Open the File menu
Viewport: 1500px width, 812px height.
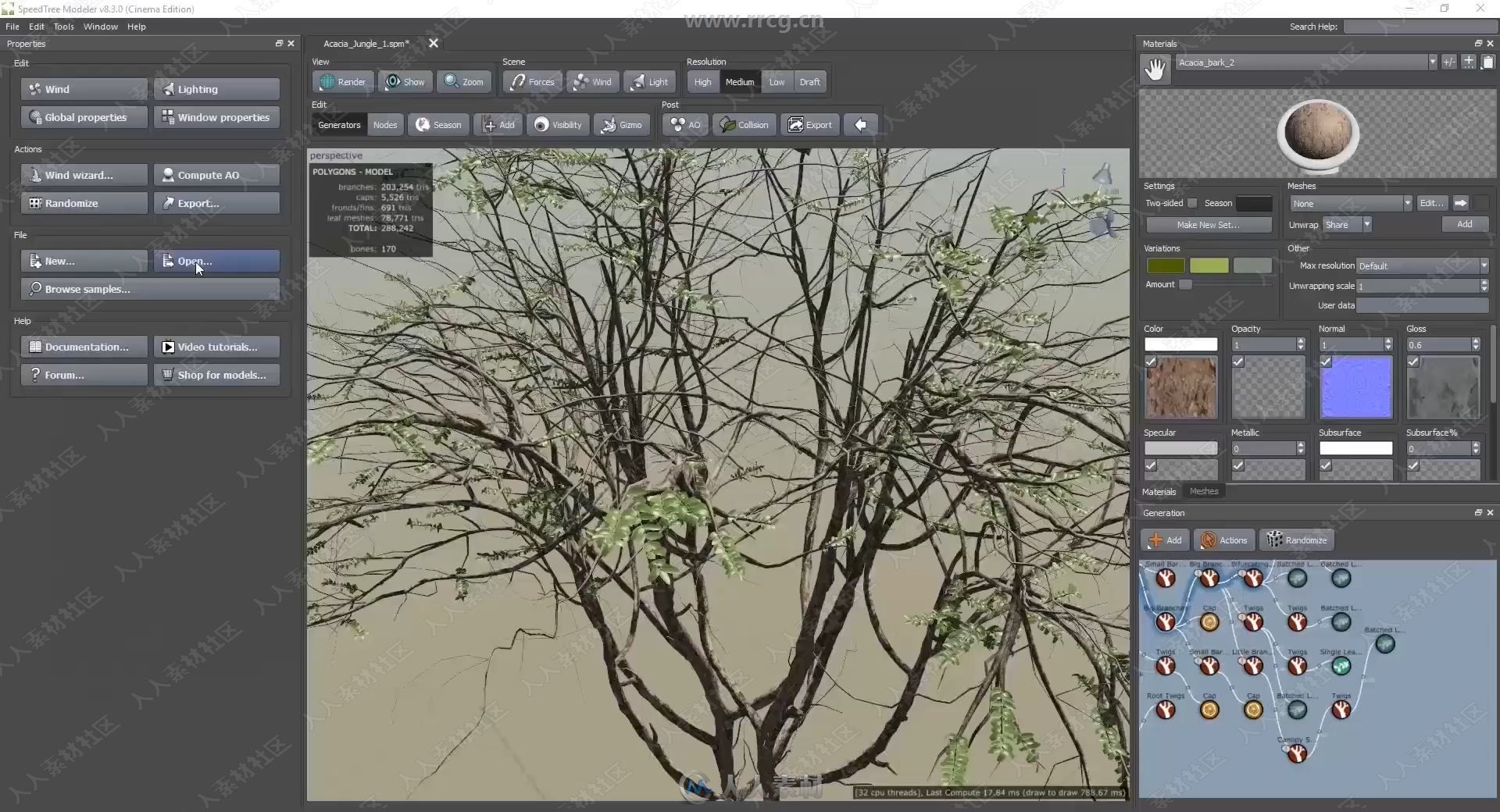pos(12,27)
